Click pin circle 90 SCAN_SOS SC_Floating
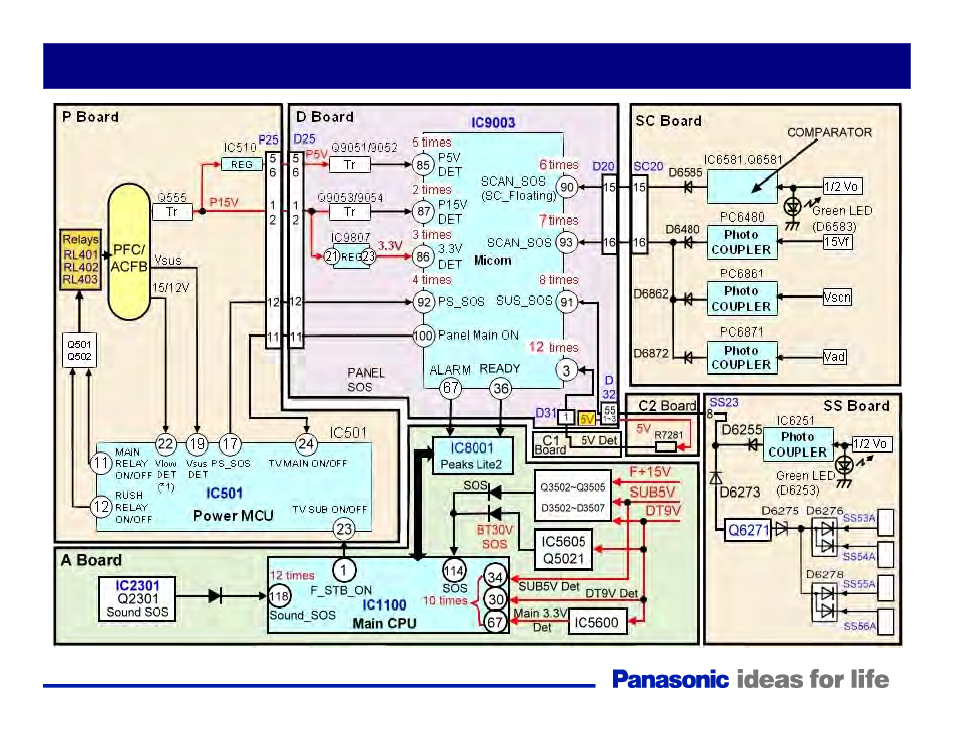Image resolution: width=954 pixels, height=737 pixels. click(566, 187)
